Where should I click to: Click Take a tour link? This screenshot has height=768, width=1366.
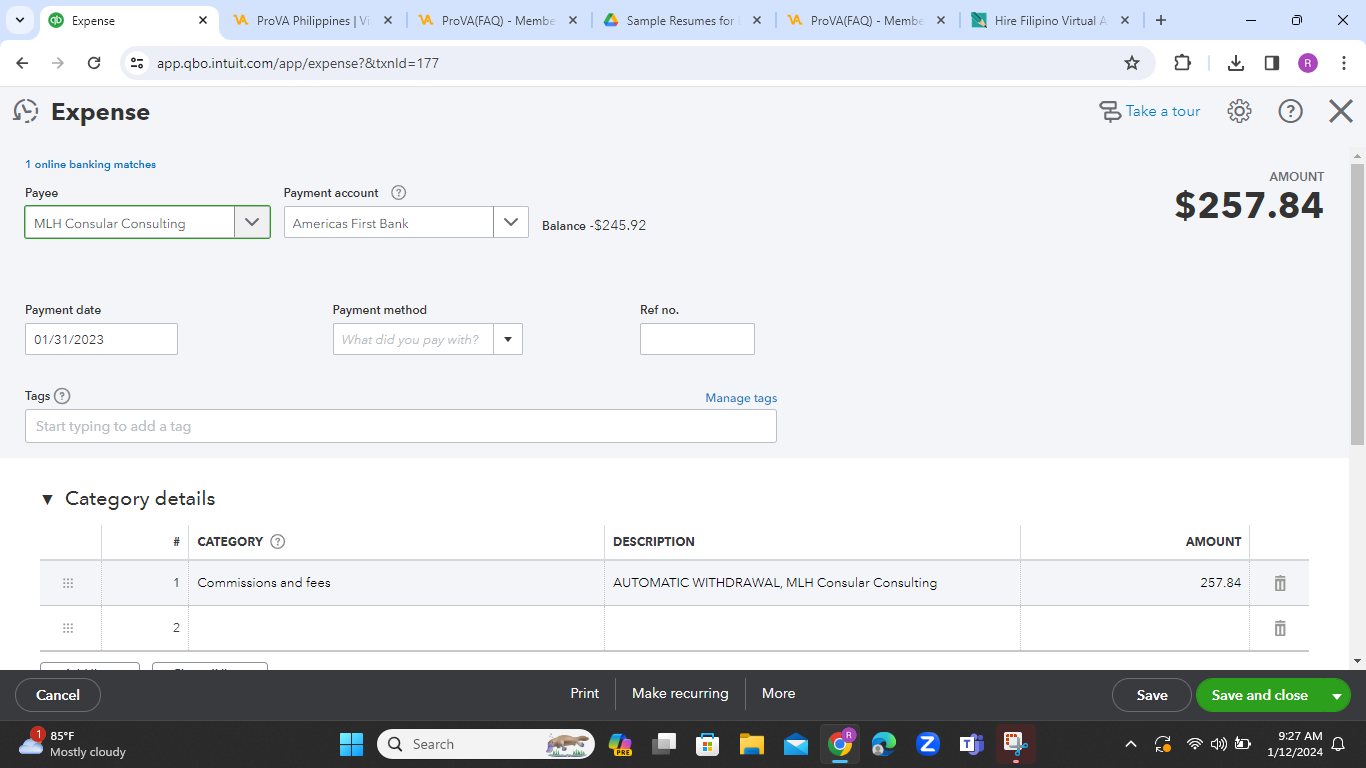(1150, 111)
